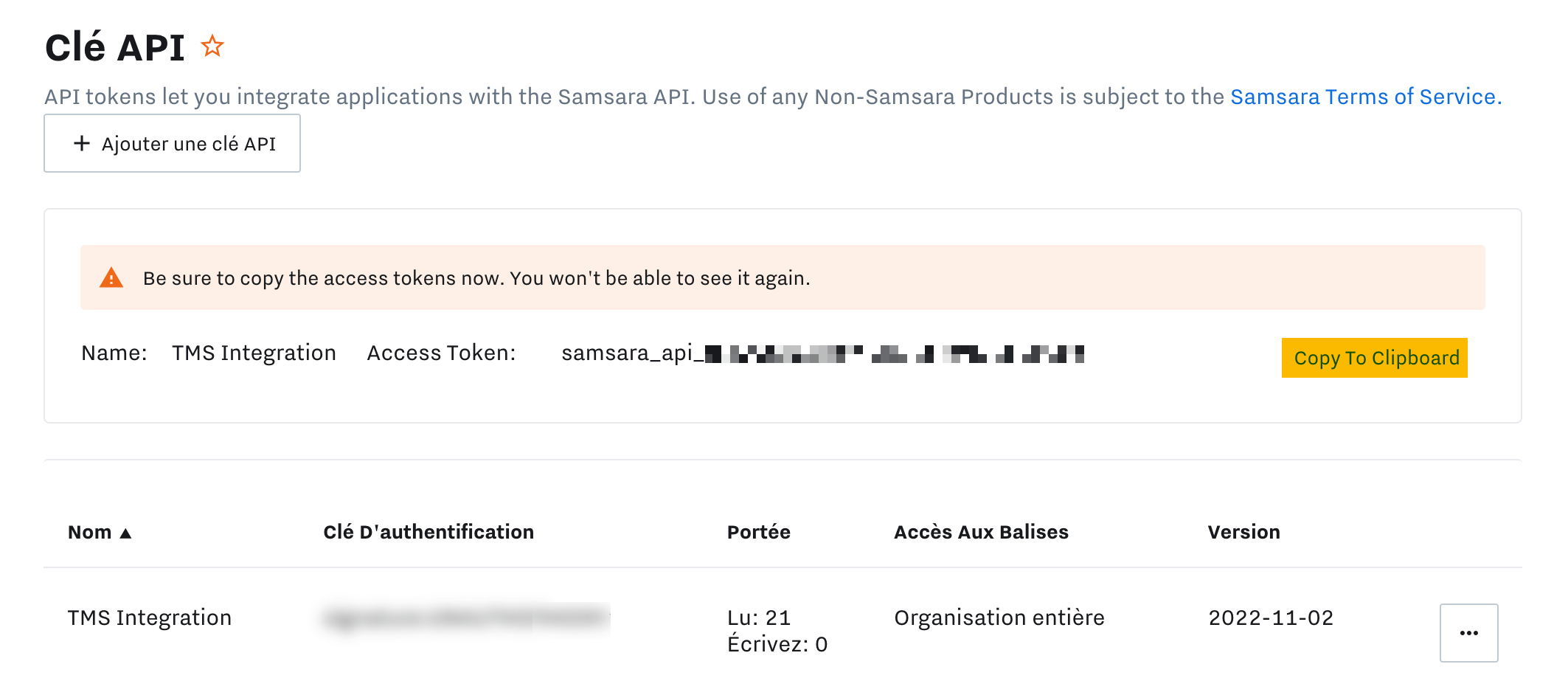Select Organisation entière in the table row
The height and width of the screenshot is (695, 1568).
(x=999, y=617)
